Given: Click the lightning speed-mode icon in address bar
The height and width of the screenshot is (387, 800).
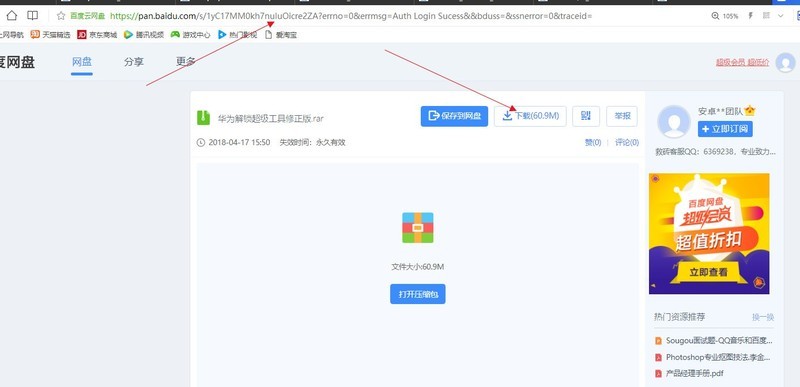Looking at the screenshot, I should (x=751, y=16).
